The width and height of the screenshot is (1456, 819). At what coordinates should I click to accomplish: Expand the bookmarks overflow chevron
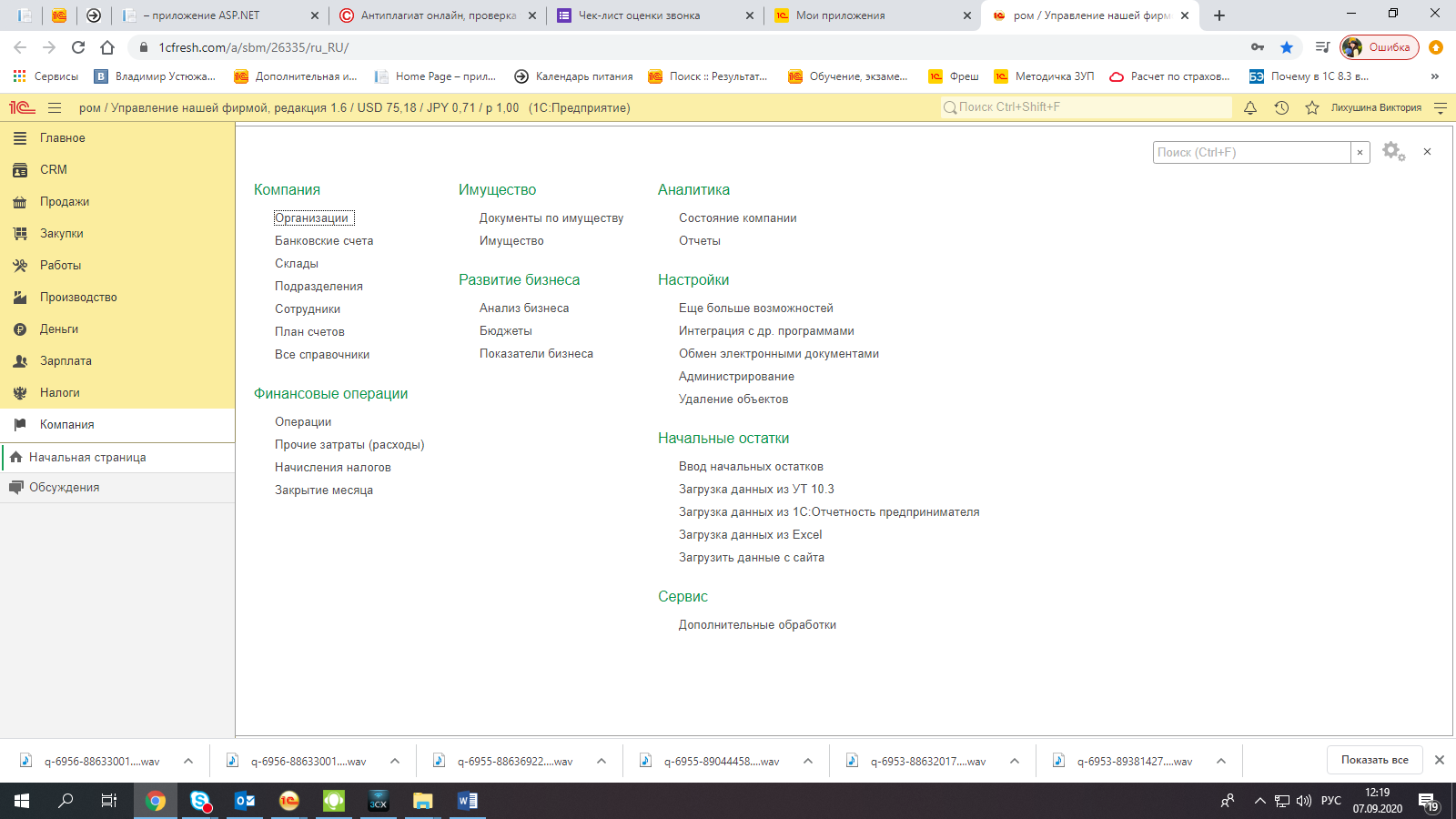[x=1434, y=76]
